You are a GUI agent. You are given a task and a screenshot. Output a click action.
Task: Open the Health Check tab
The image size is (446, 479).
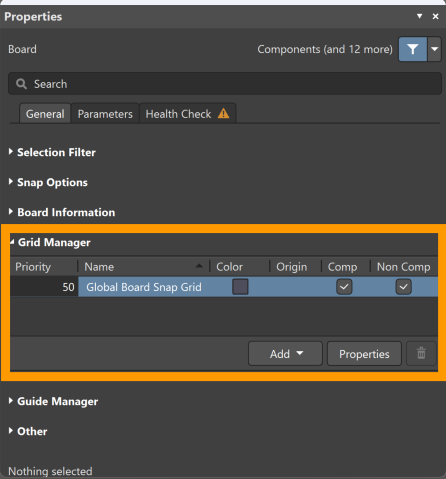point(188,114)
